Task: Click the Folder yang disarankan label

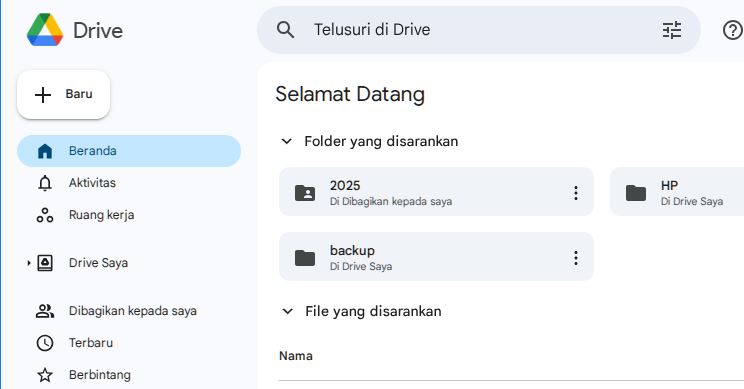Action: pyautogui.click(x=381, y=141)
